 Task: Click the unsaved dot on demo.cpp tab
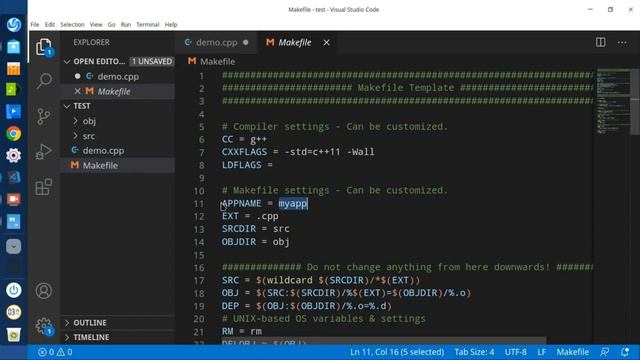pos(246,42)
